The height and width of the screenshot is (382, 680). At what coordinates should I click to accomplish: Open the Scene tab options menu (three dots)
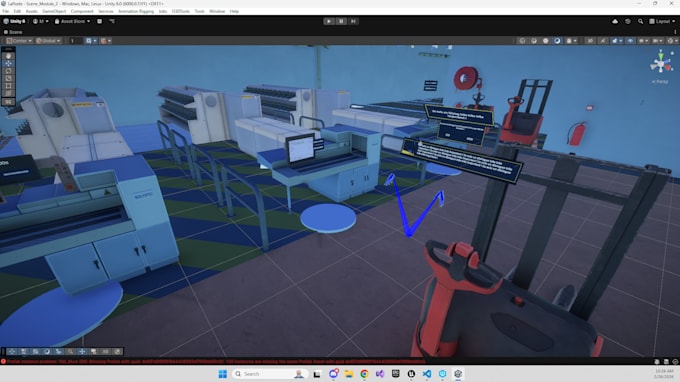(675, 32)
